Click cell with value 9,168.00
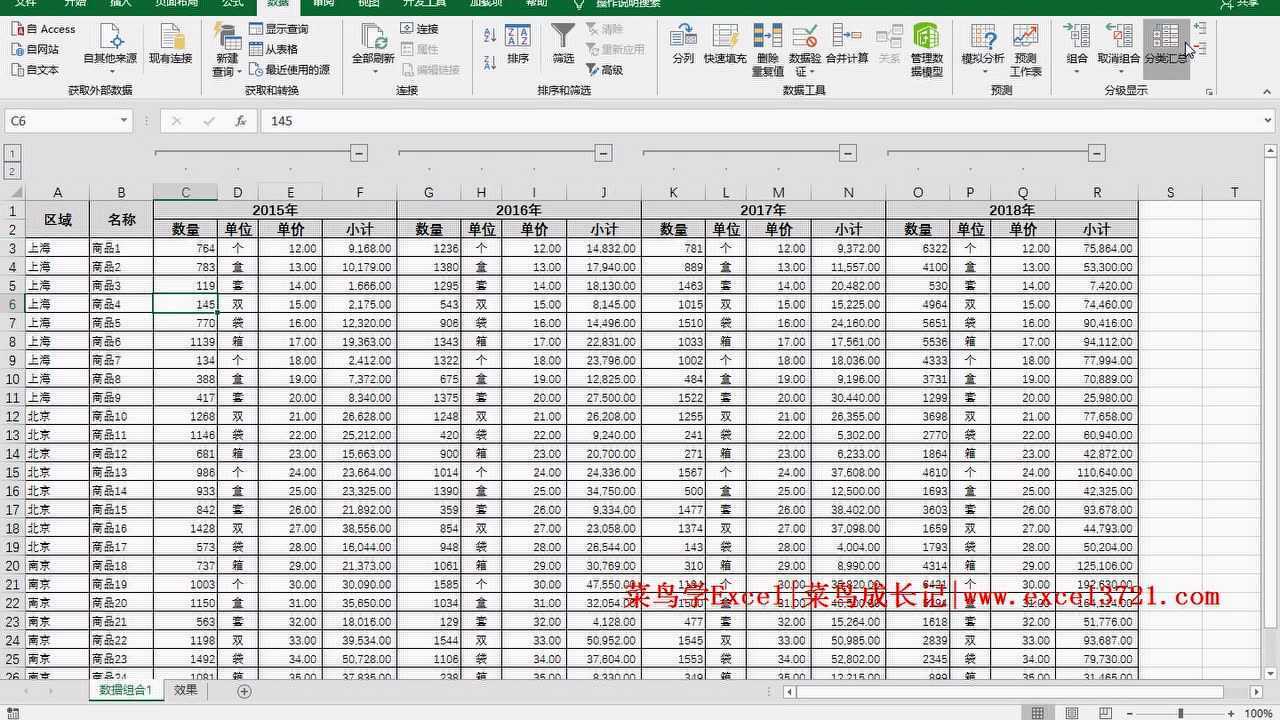1280x720 pixels. 359,248
